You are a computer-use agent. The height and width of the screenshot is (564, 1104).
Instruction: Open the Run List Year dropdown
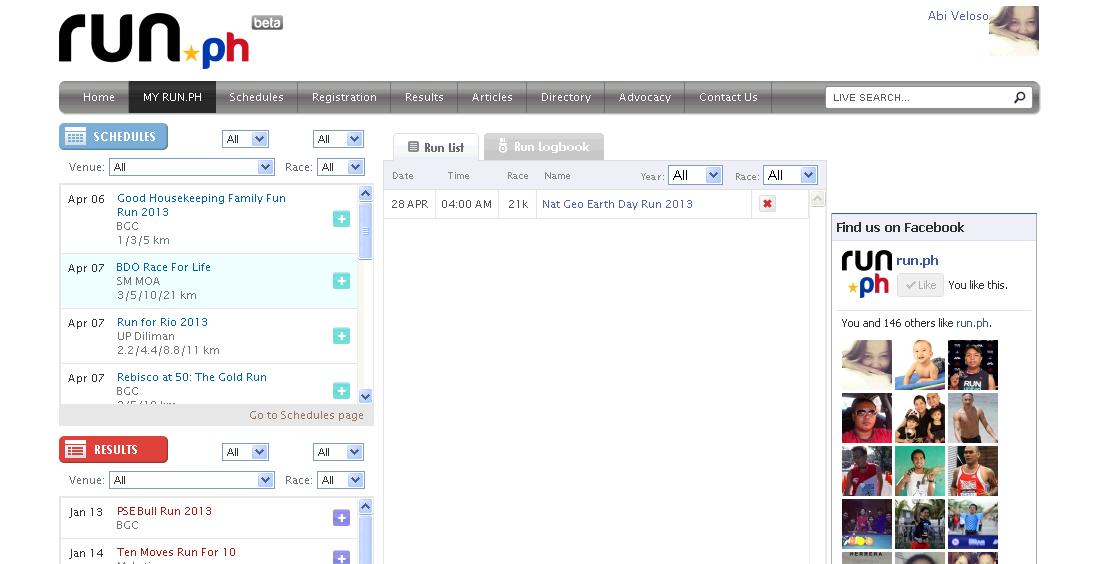(x=695, y=175)
